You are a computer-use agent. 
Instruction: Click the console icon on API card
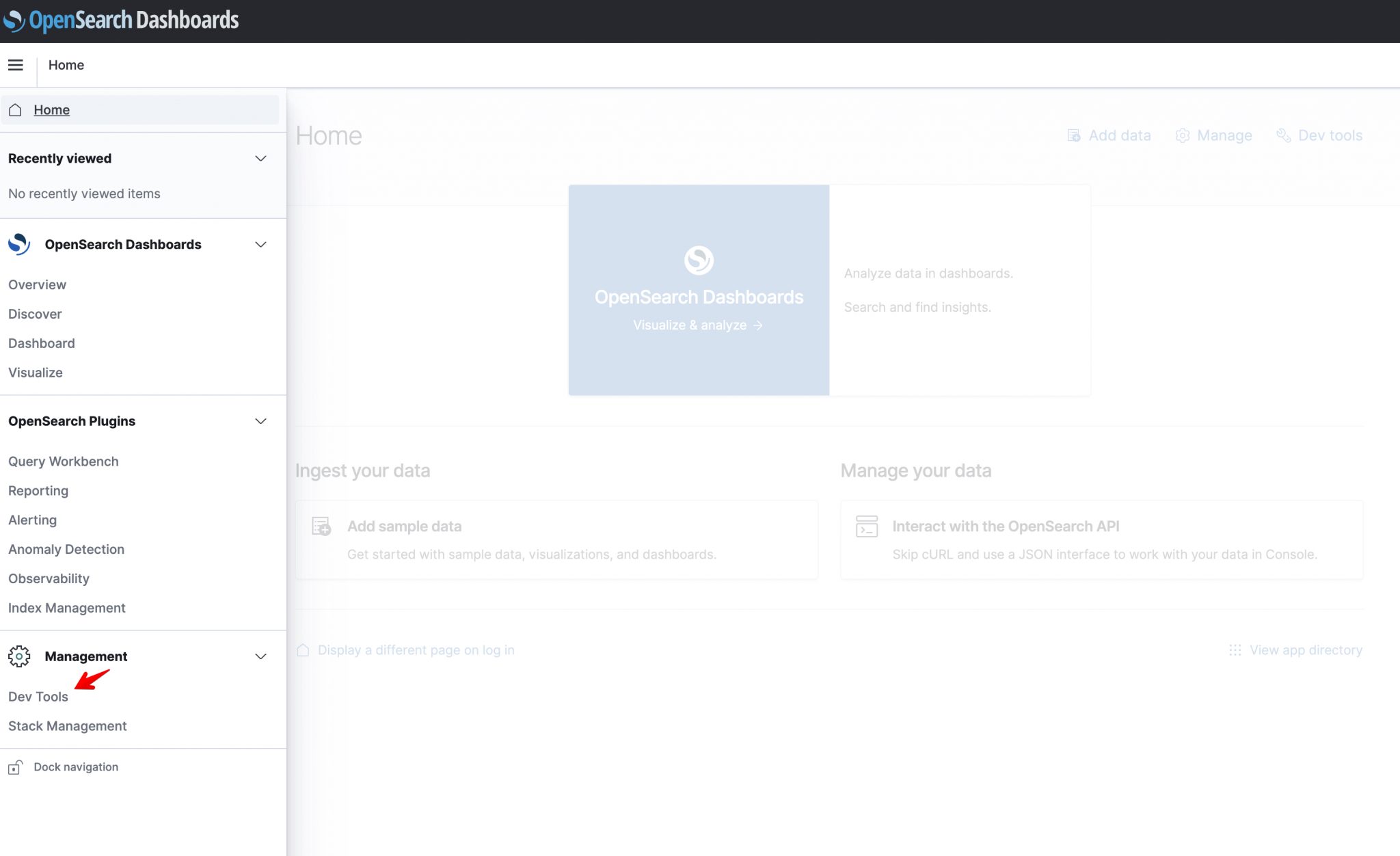click(x=867, y=526)
